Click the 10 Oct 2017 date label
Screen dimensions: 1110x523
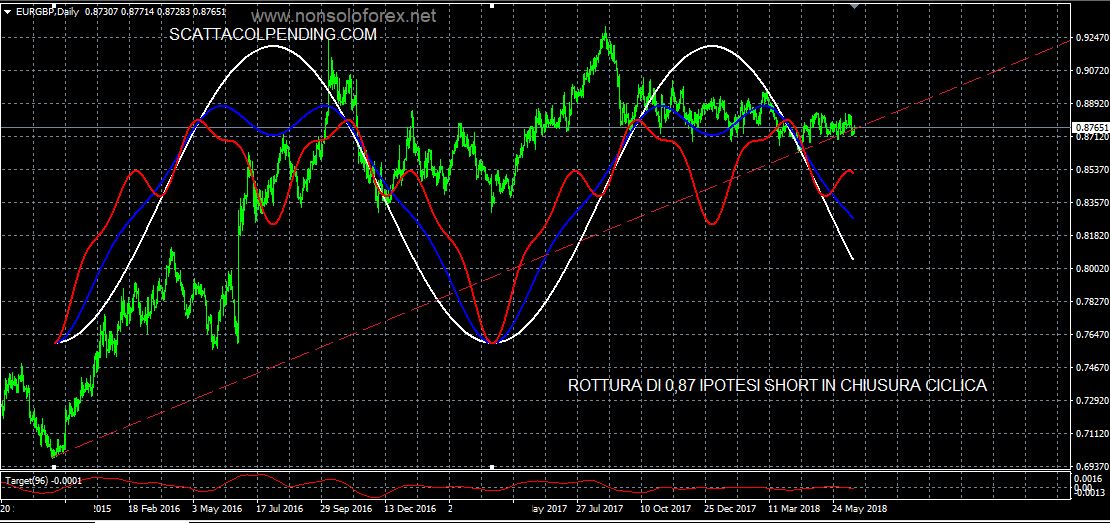pyautogui.click(x=664, y=508)
